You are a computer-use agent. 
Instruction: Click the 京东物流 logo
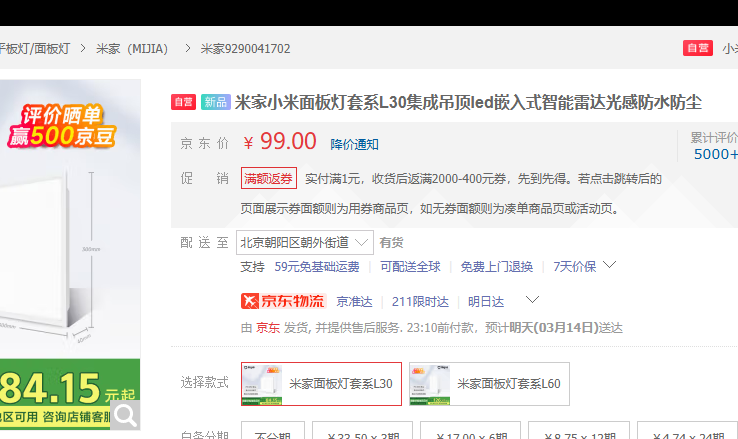283,301
